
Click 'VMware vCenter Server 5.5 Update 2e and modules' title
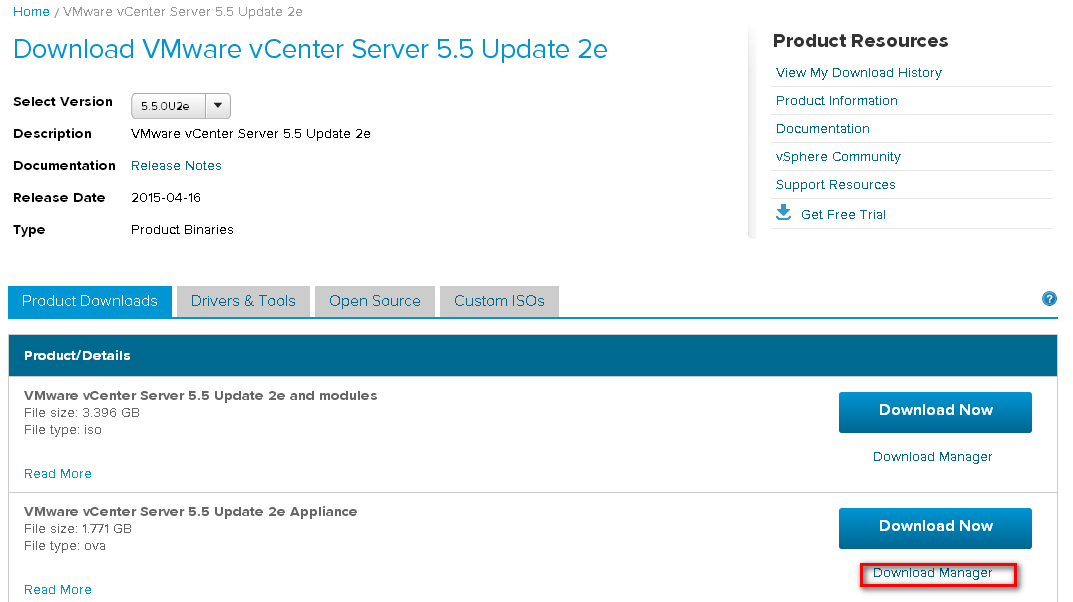201,395
